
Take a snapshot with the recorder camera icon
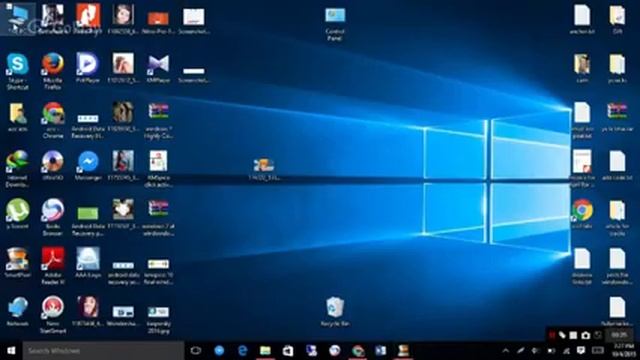pos(585,335)
